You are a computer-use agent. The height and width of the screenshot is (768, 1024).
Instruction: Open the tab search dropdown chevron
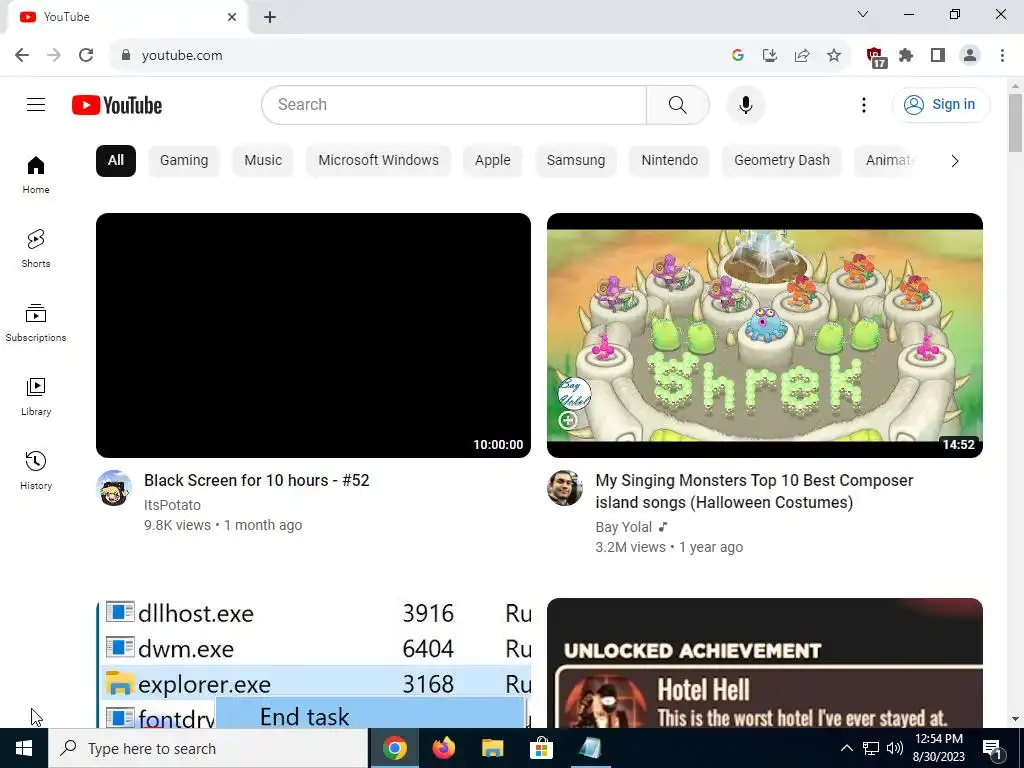point(863,14)
